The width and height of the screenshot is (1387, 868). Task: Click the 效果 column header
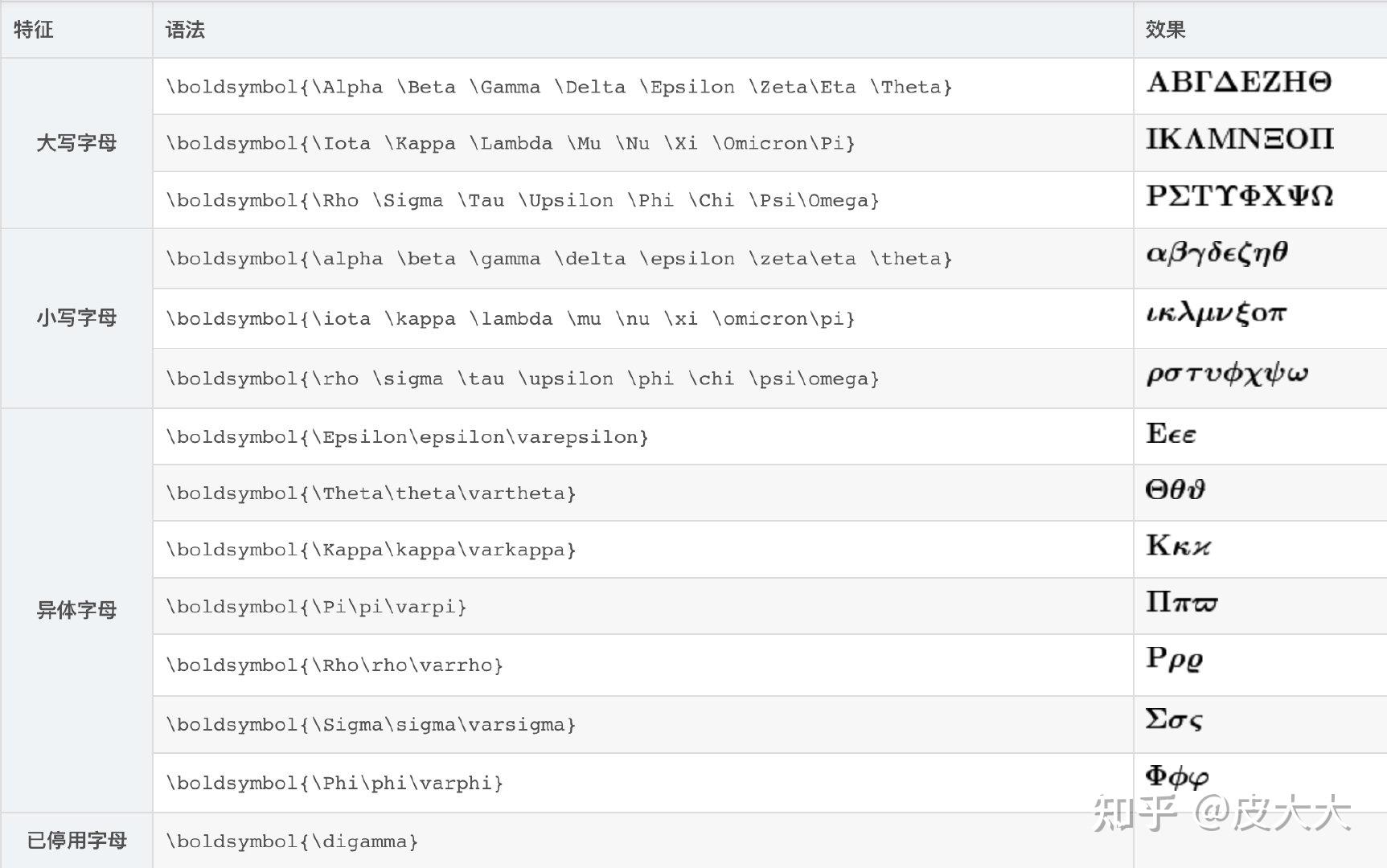(x=1165, y=30)
